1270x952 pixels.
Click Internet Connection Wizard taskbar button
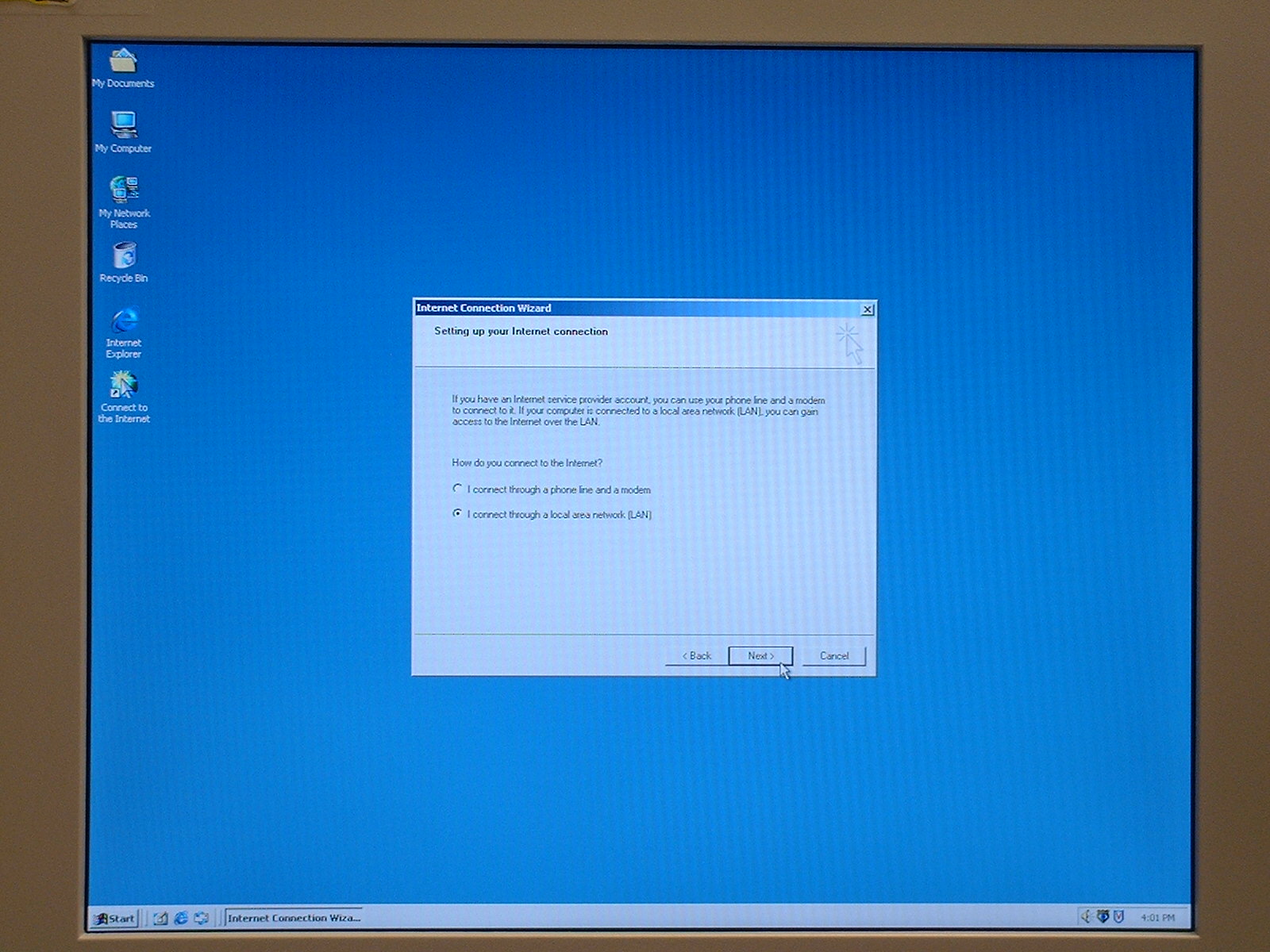tap(293, 918)
